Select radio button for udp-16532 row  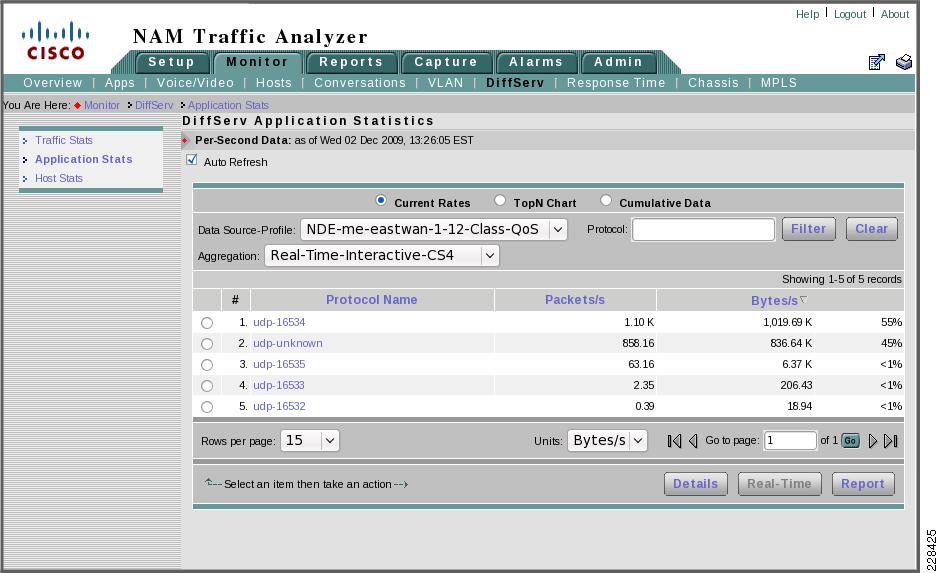click(x=207, y=406)
